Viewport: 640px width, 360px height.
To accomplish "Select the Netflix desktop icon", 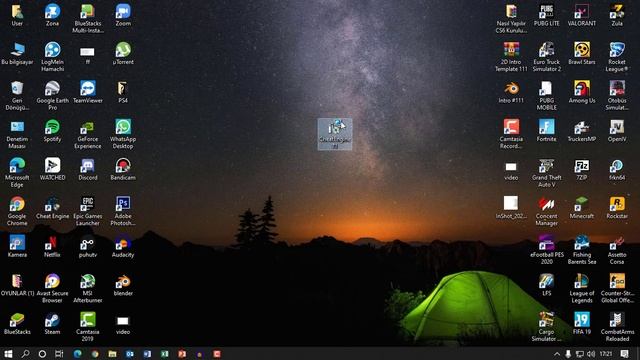I will 52,247.
